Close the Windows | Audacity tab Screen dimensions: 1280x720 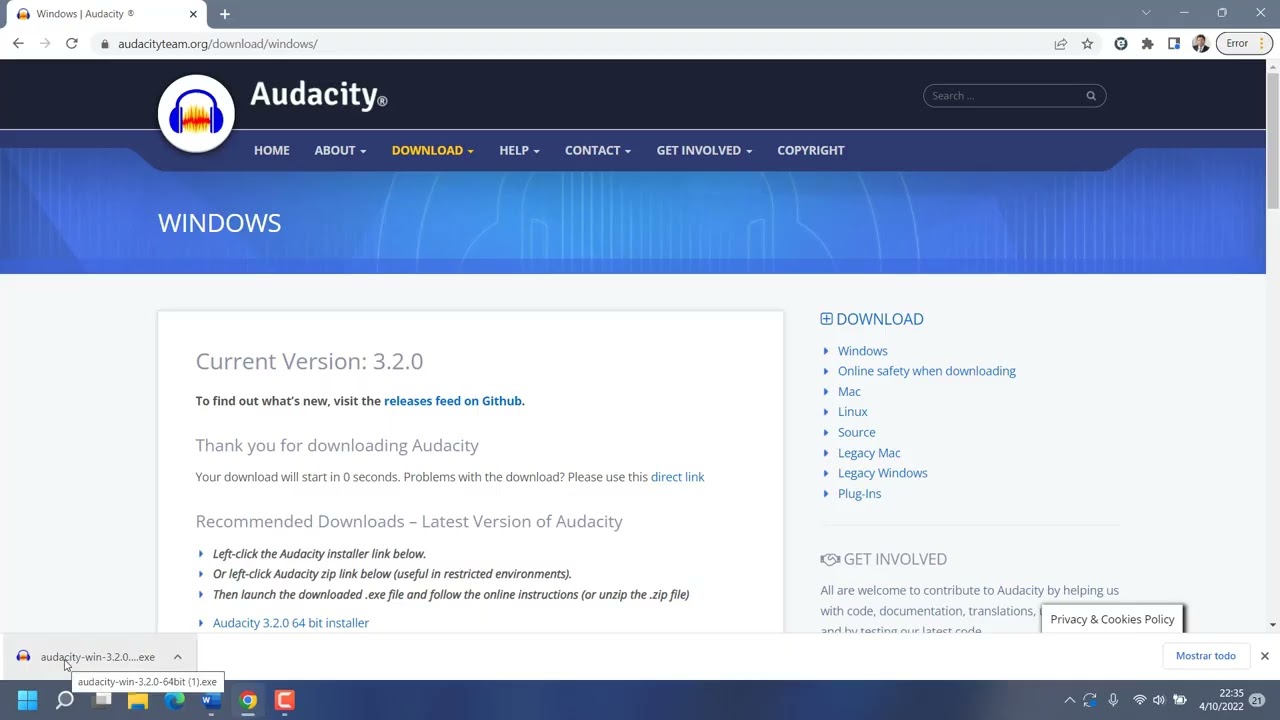tap(193, 14)
